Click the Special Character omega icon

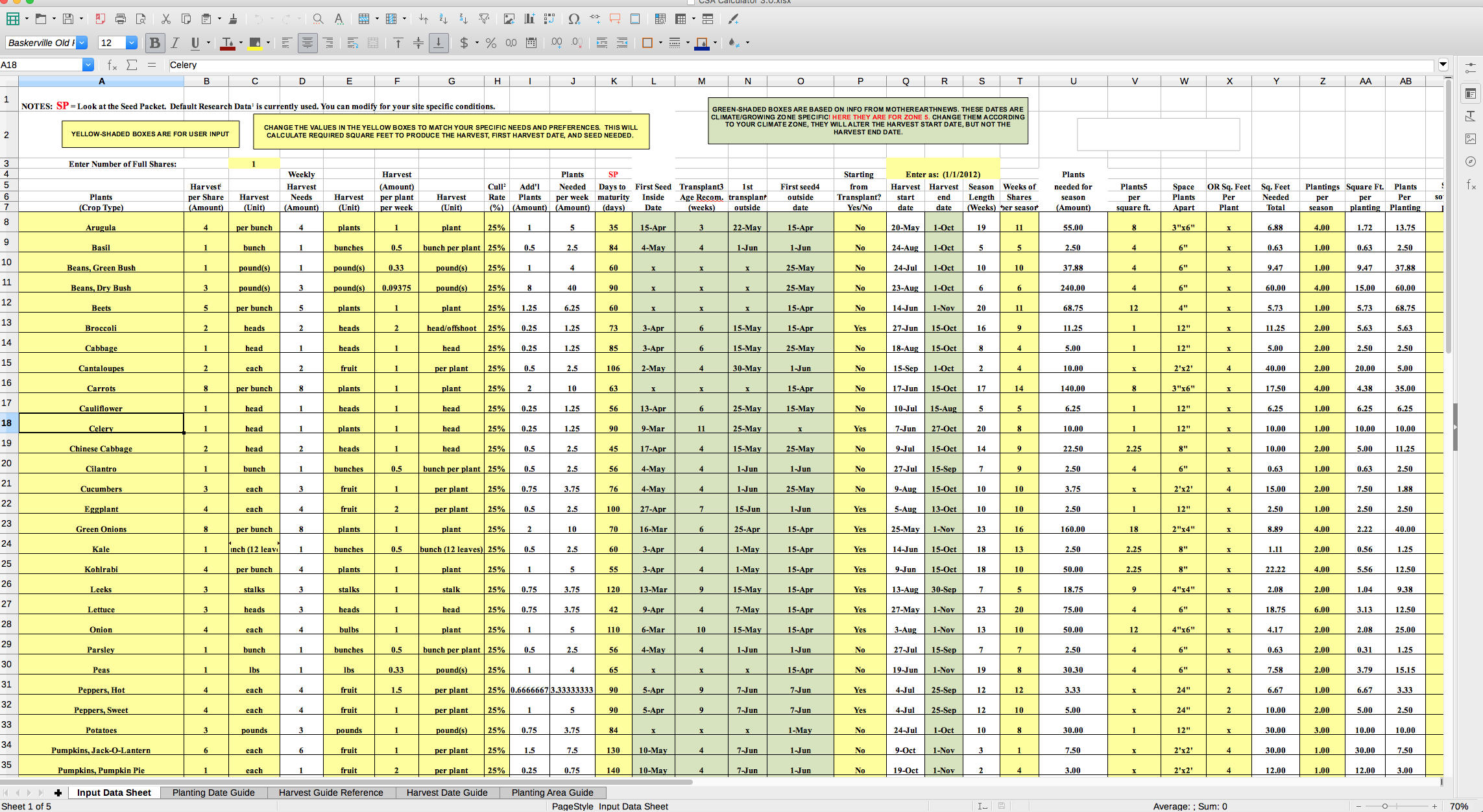point(573,19)
